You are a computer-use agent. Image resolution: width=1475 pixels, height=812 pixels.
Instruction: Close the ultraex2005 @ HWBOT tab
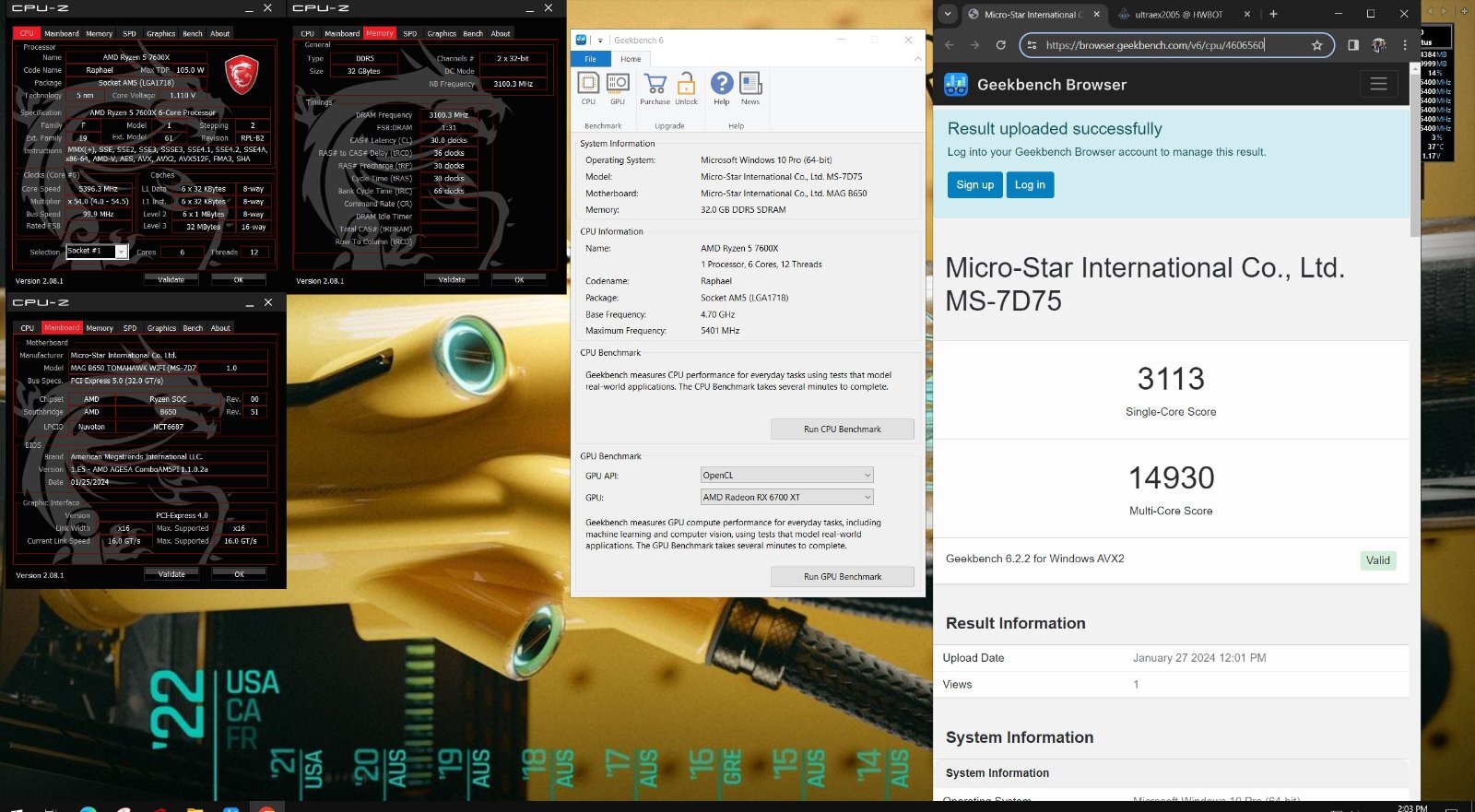(1247, 14)
